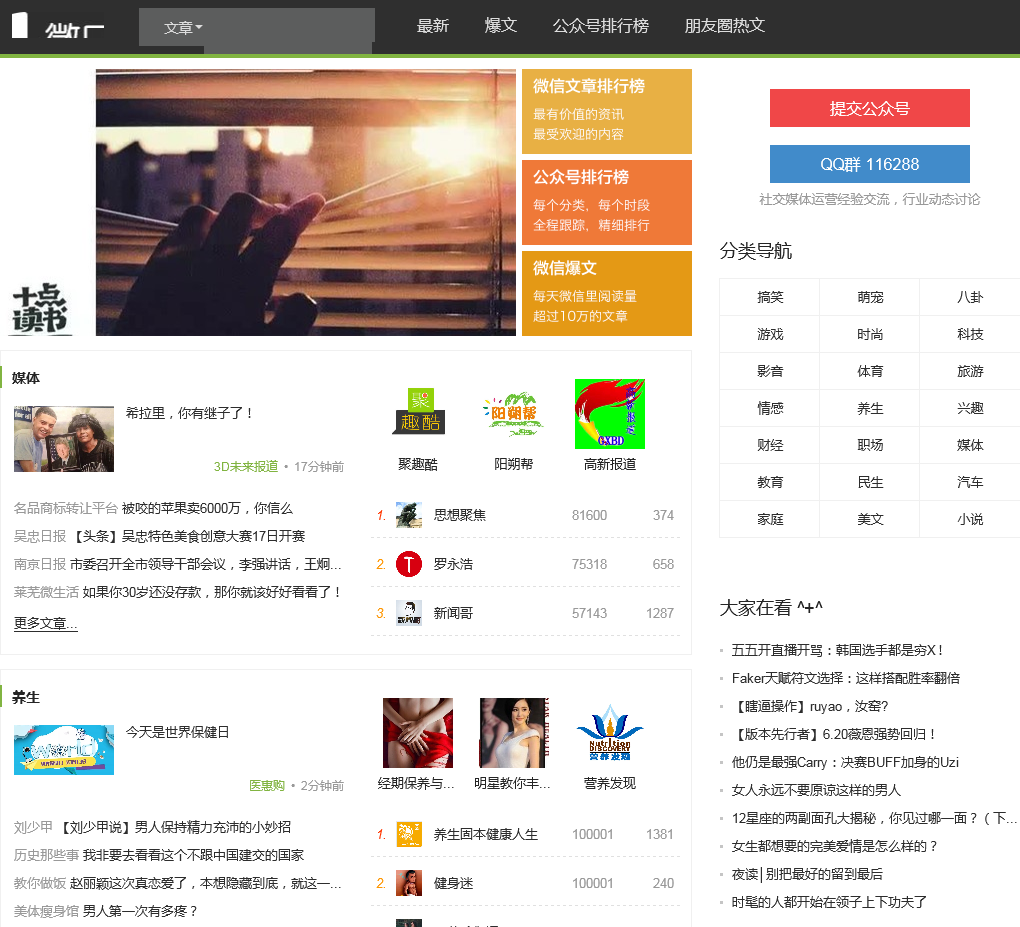The width and height of the screenshot is (1020, 927).
Task: Open the 家庭 category
Action: tap(770, 520)
